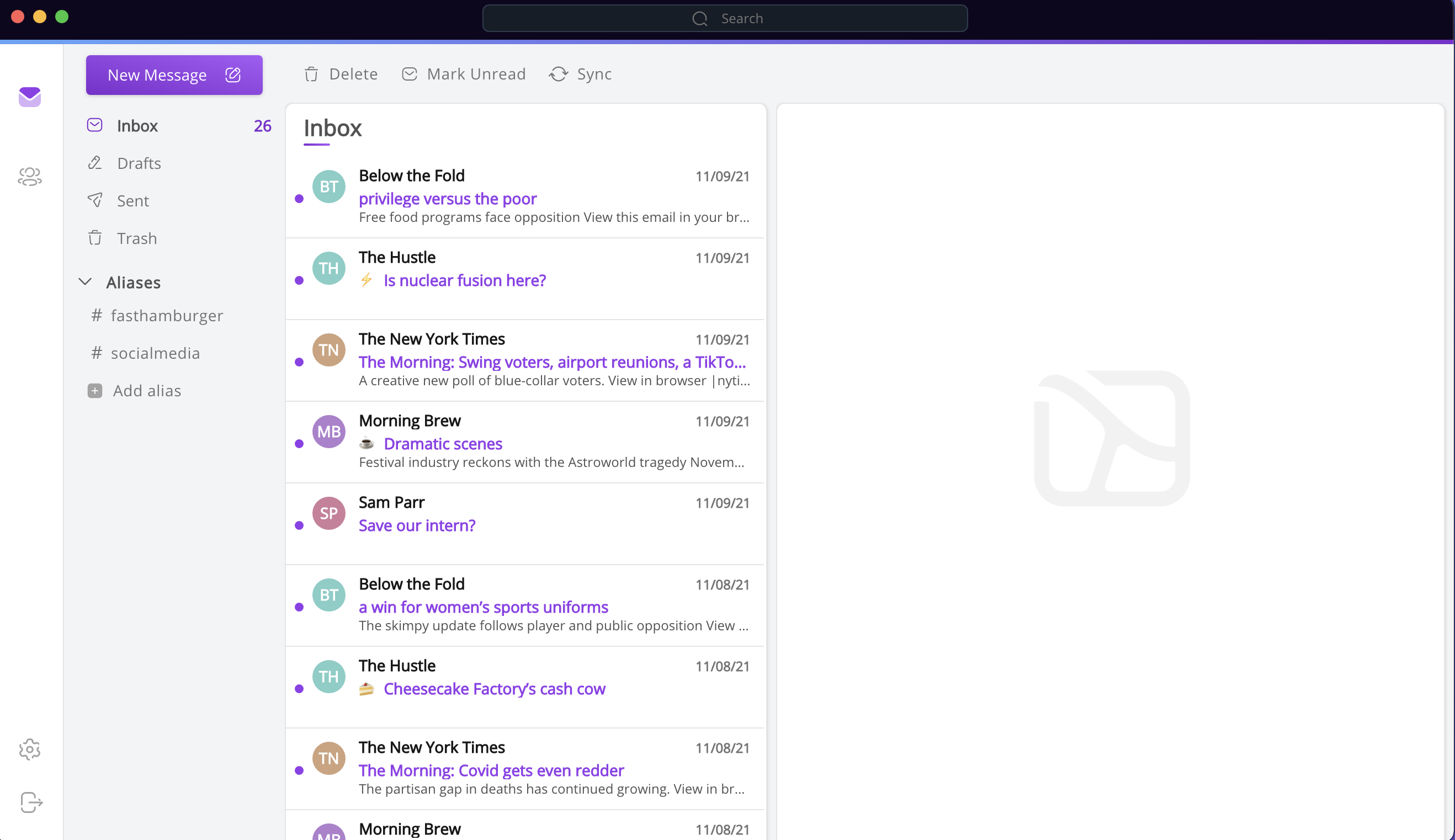Open the mail view in left sidebar

click(29, 97)
